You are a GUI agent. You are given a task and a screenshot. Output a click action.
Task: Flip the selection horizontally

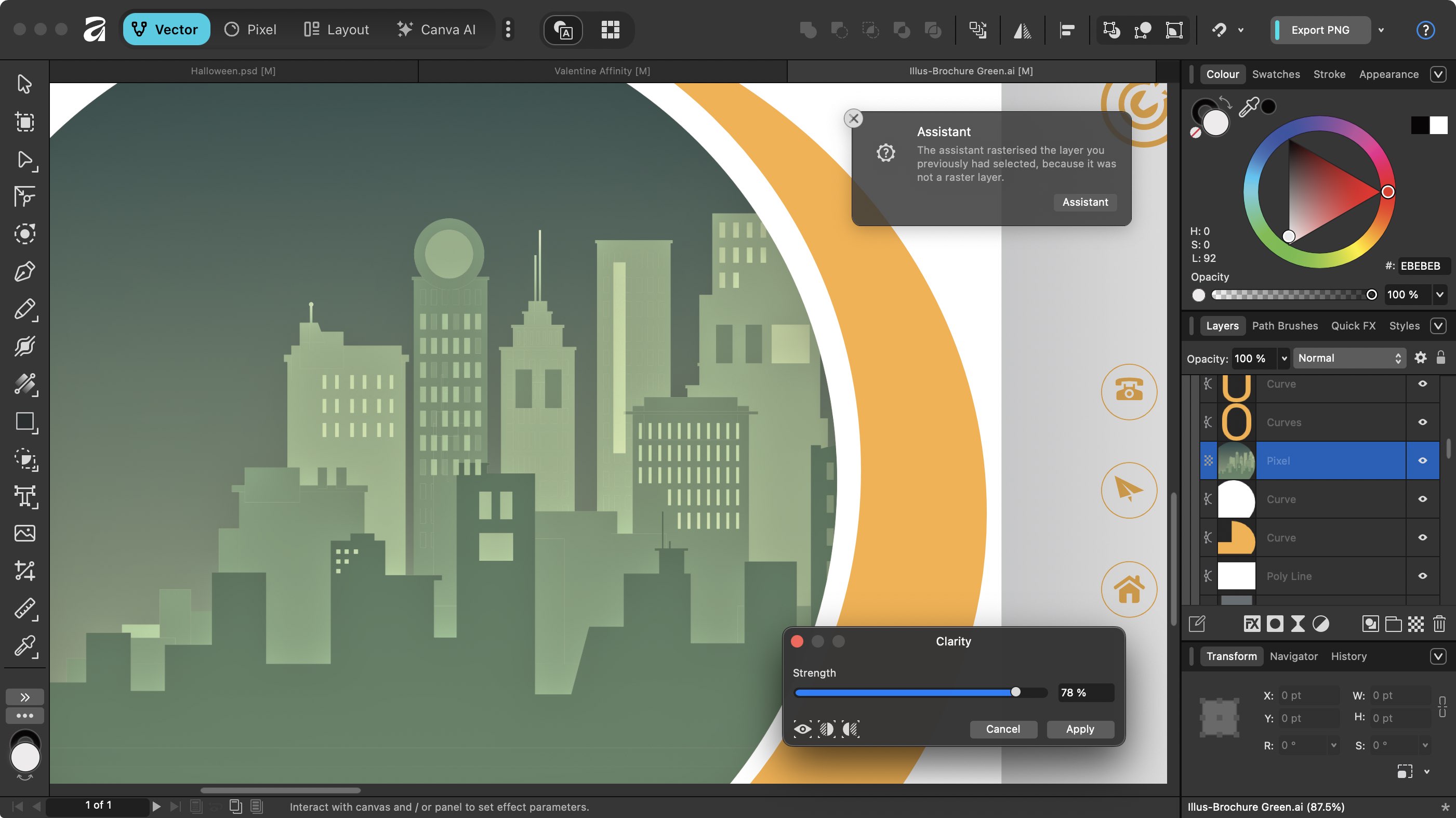(1023, 30)
